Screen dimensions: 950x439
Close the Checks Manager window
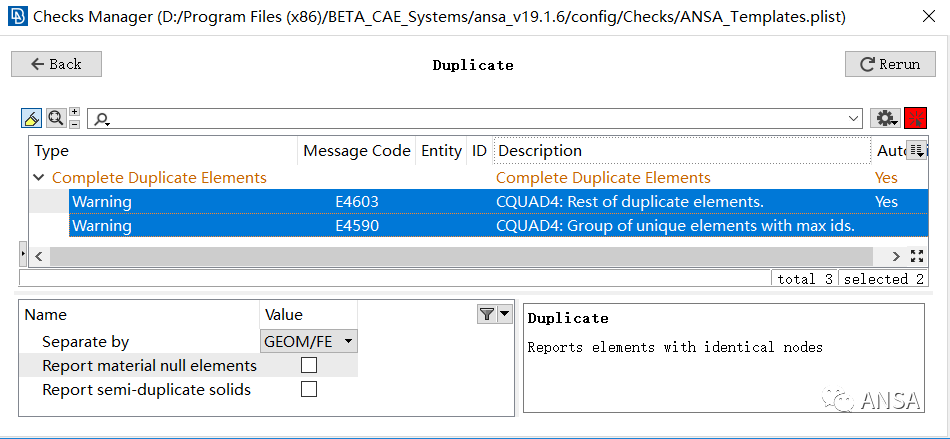pyautogui.click(x=928, y=17)
